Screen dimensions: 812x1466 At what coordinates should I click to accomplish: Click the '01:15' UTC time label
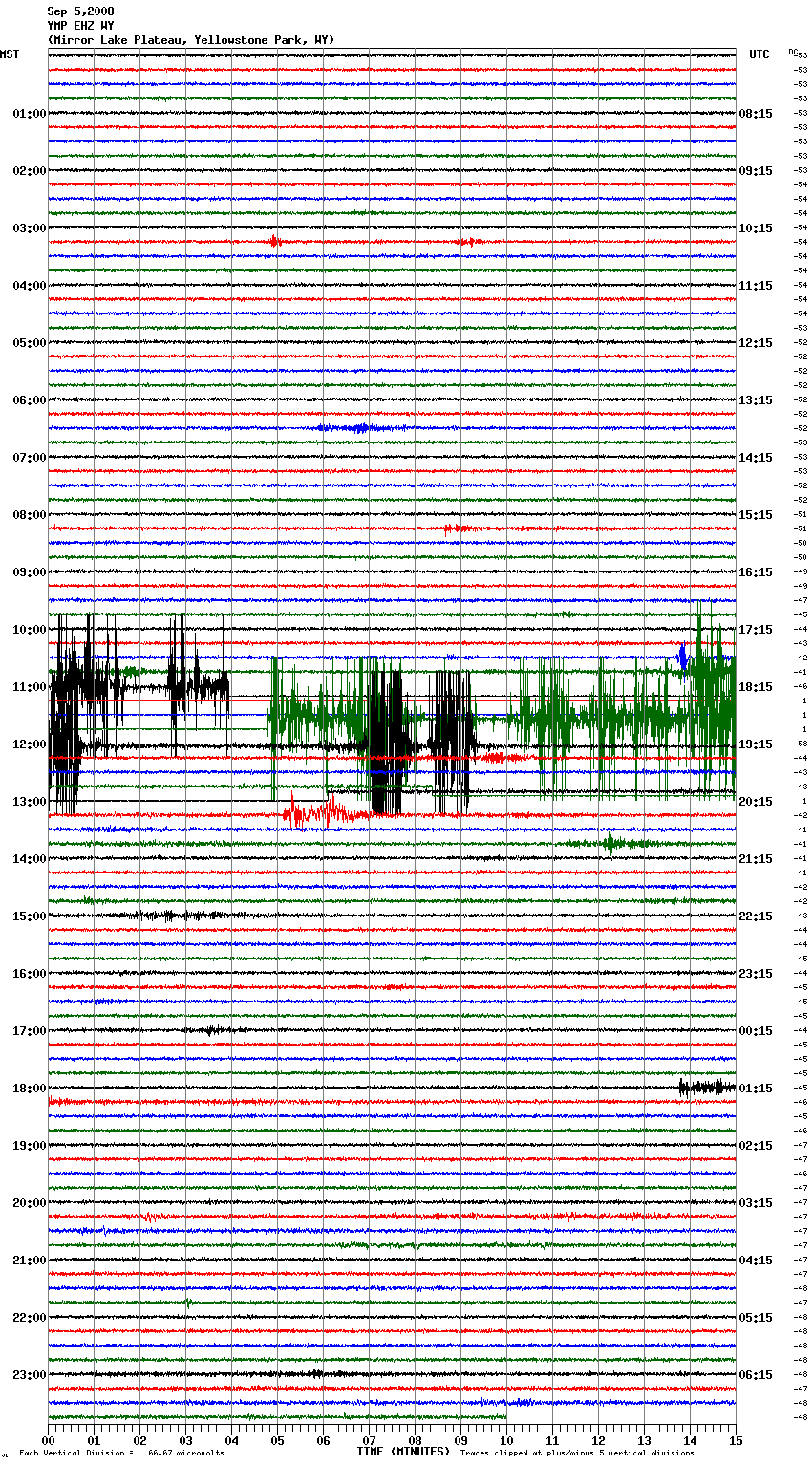(x=756, y=1089)
